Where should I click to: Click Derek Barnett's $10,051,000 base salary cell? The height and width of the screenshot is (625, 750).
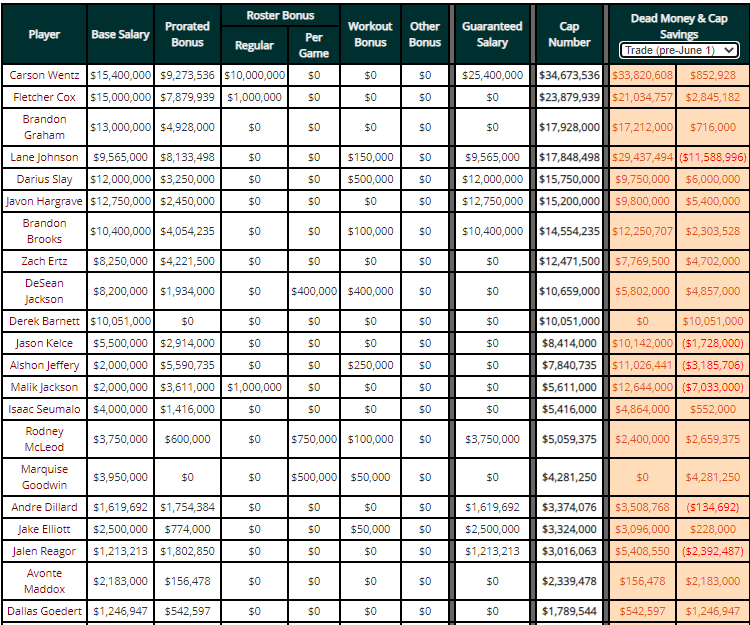click(120, 321)
